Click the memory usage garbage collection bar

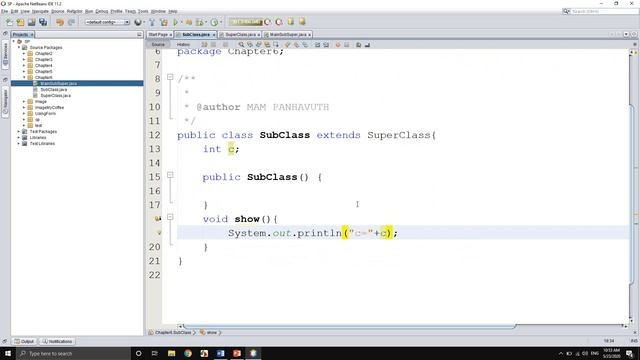pyautogui.click(x=246, y=22)
